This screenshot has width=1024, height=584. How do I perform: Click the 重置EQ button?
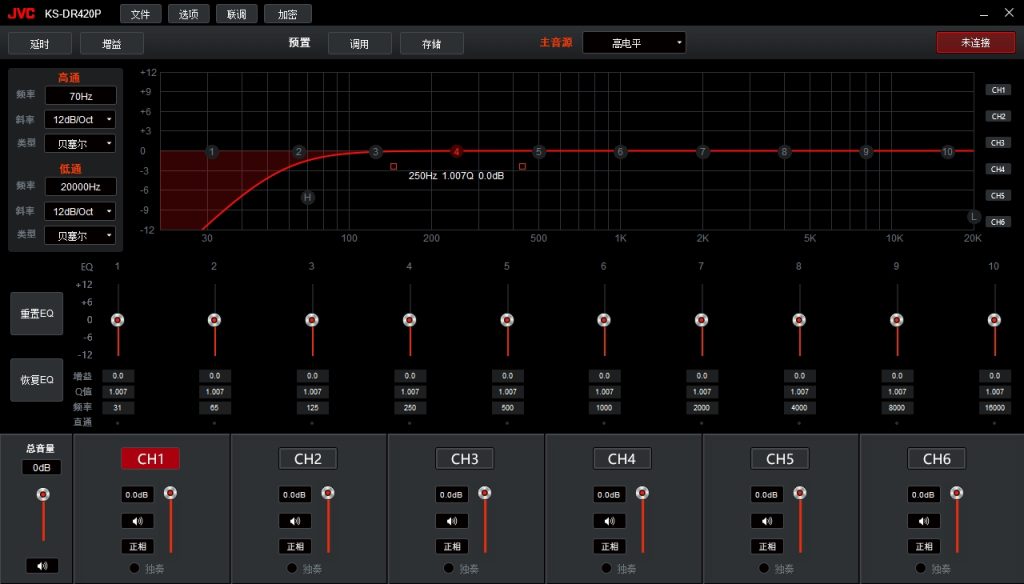(x=37, y=314)
